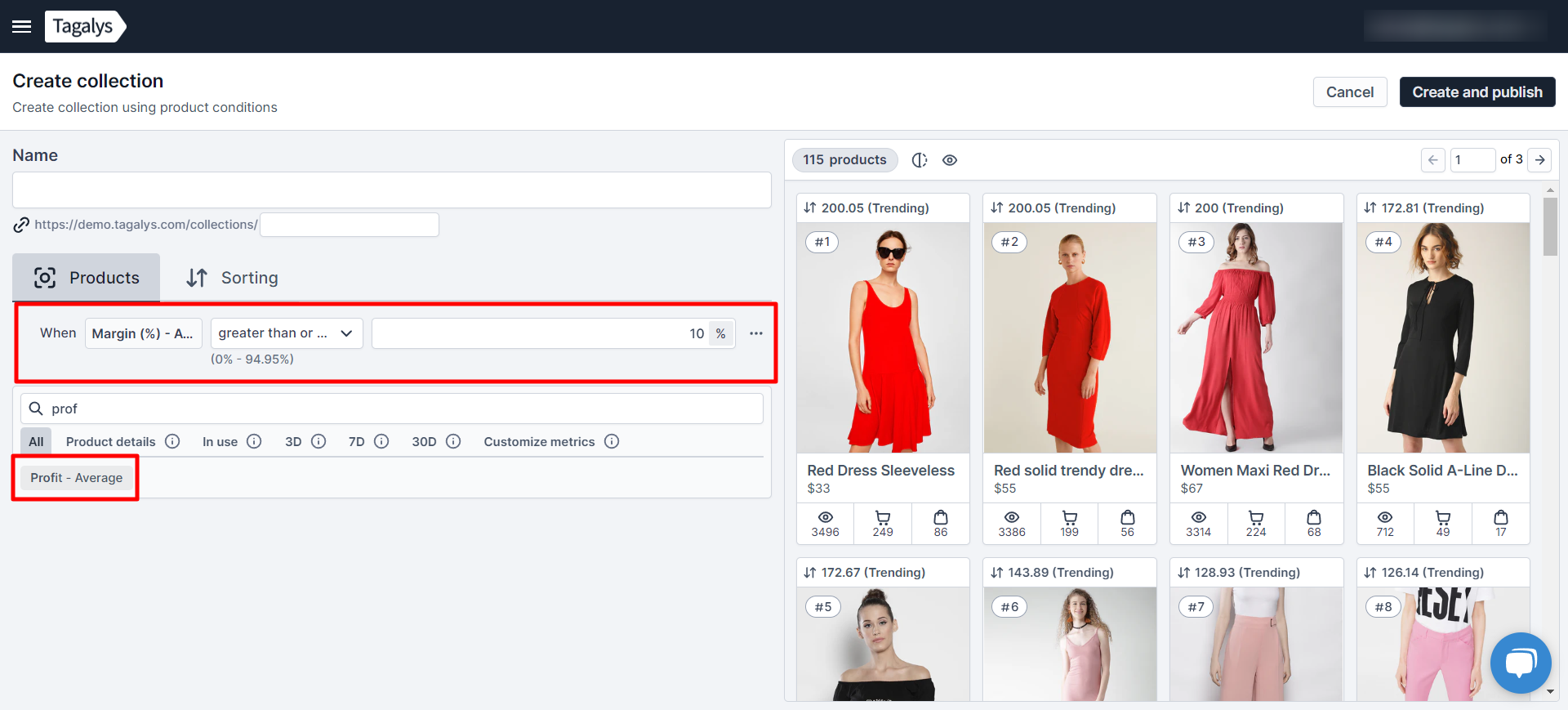Open Red solid trendy dress image
The height and width of the screenshot is (710, 1568).
click(1070, 338)
